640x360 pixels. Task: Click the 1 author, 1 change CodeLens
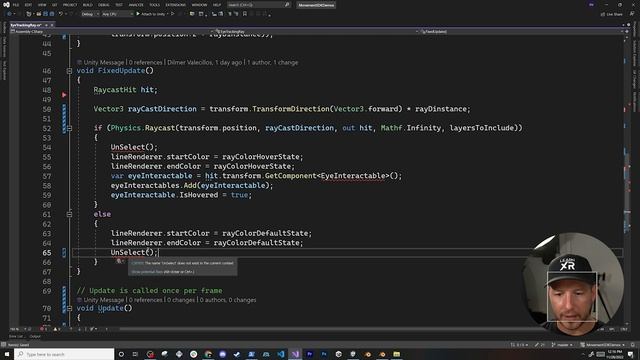273,62
